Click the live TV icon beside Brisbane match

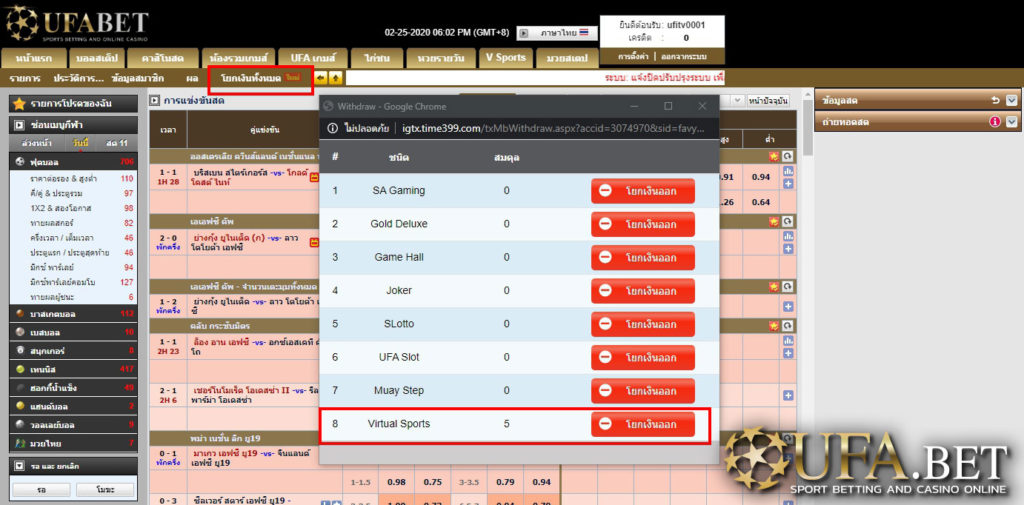314,178
